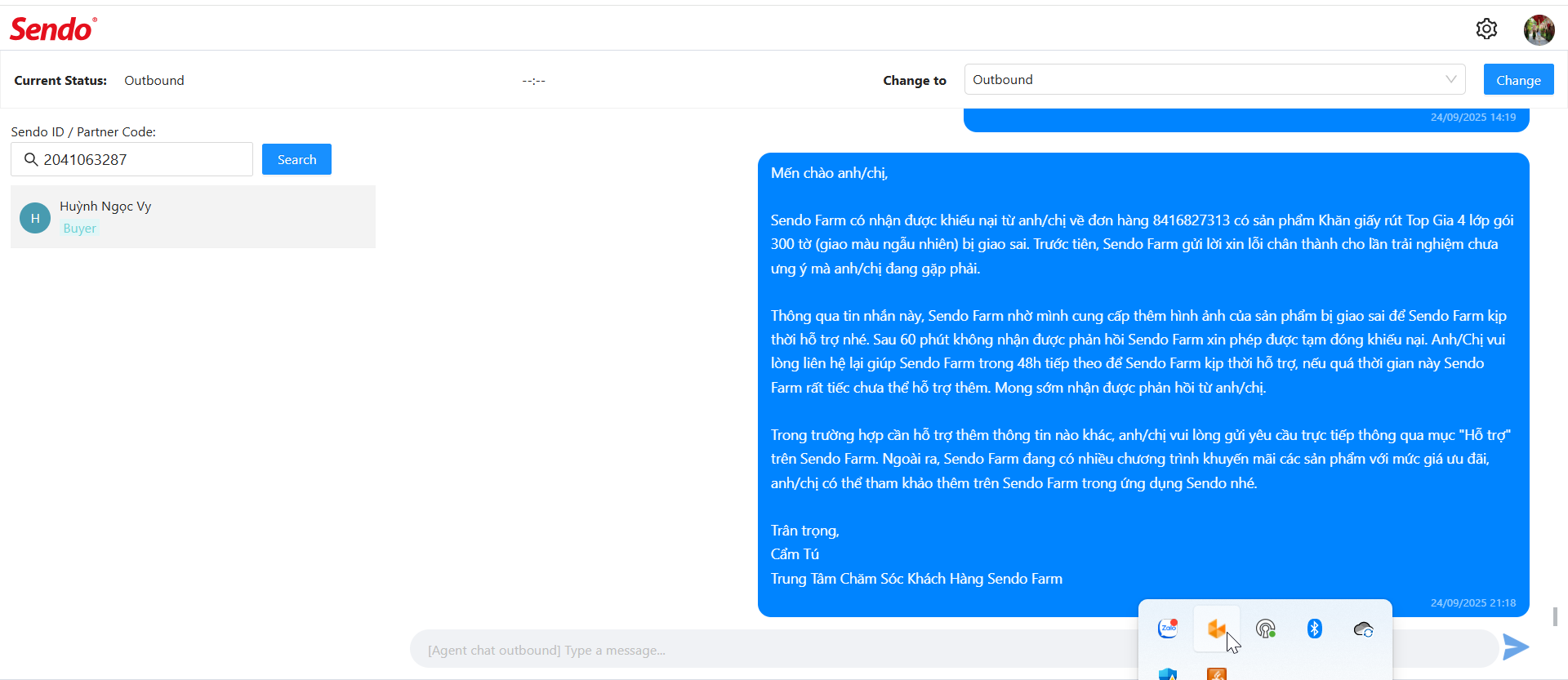Click the 'Mến chào anh/chị' greeting line
1568x680 pixels.
829,173
